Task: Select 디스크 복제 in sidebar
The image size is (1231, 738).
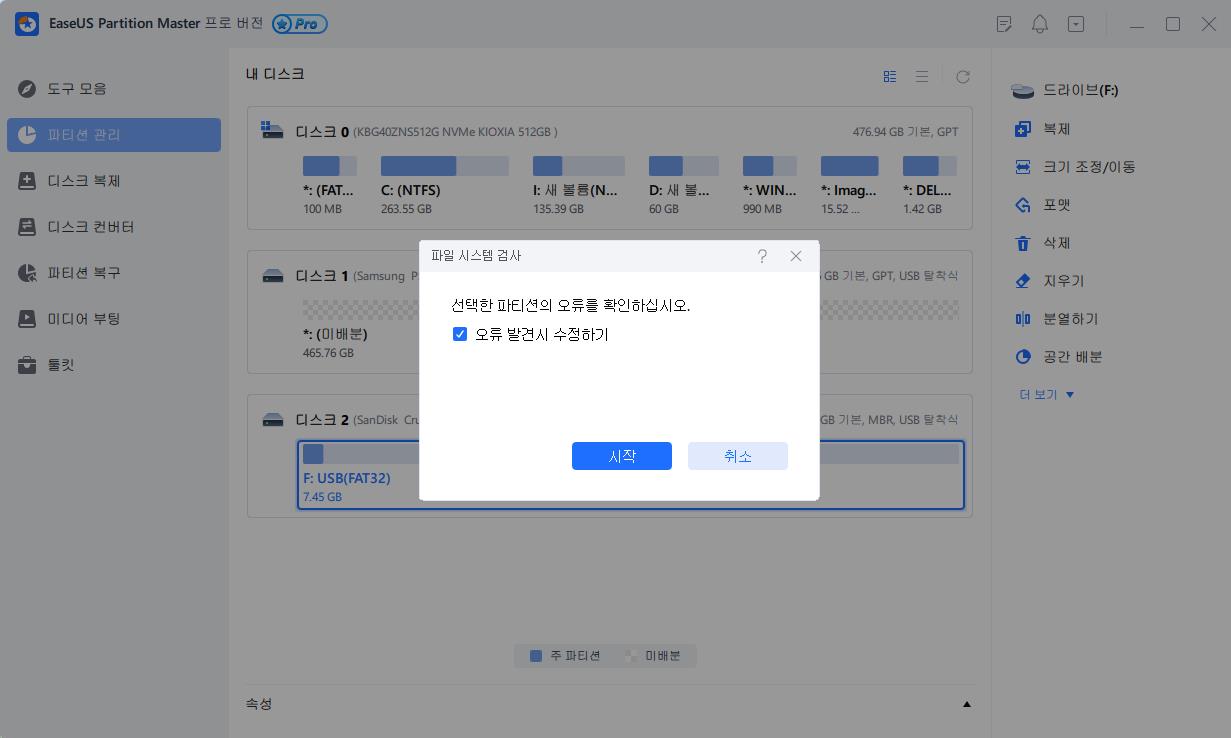Action: (x=84, y=181)
